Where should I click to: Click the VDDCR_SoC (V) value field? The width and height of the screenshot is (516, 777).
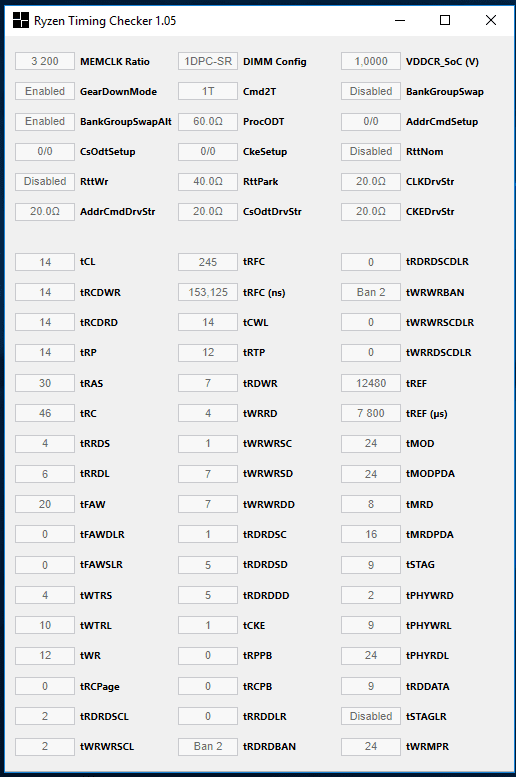[x=371, y=61]
